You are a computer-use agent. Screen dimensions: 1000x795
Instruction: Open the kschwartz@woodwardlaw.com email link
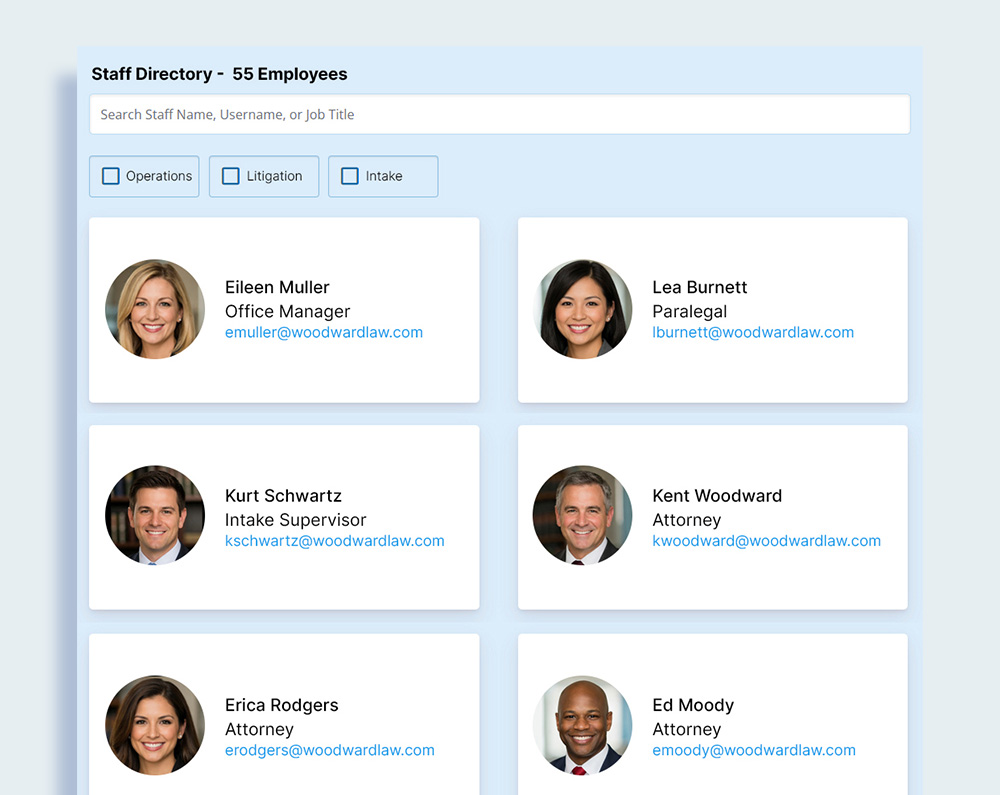334,541
